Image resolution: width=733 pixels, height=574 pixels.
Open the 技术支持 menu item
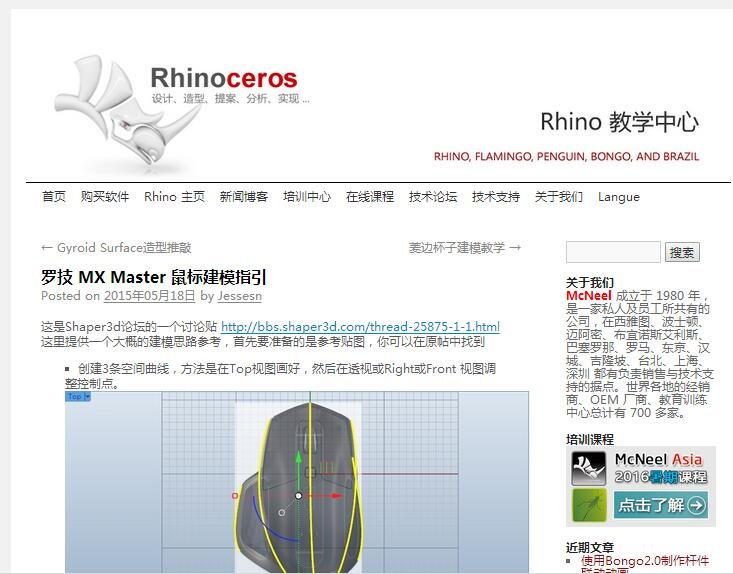click(496, 197)
